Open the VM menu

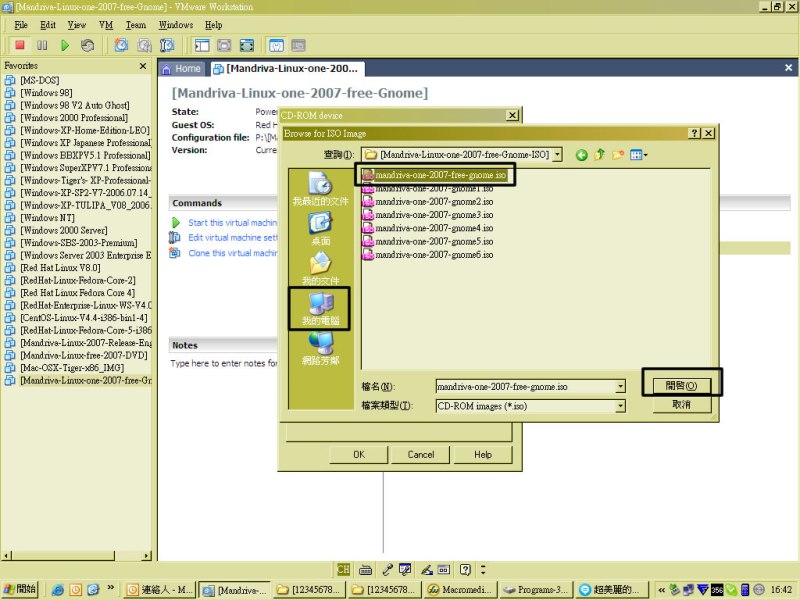[106, 25]
